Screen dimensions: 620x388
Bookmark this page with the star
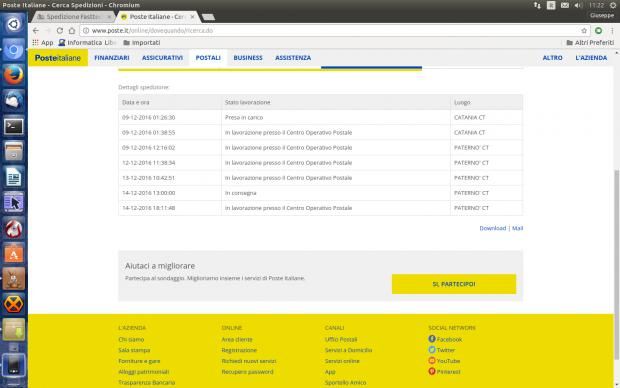click(x=584, y=30)
